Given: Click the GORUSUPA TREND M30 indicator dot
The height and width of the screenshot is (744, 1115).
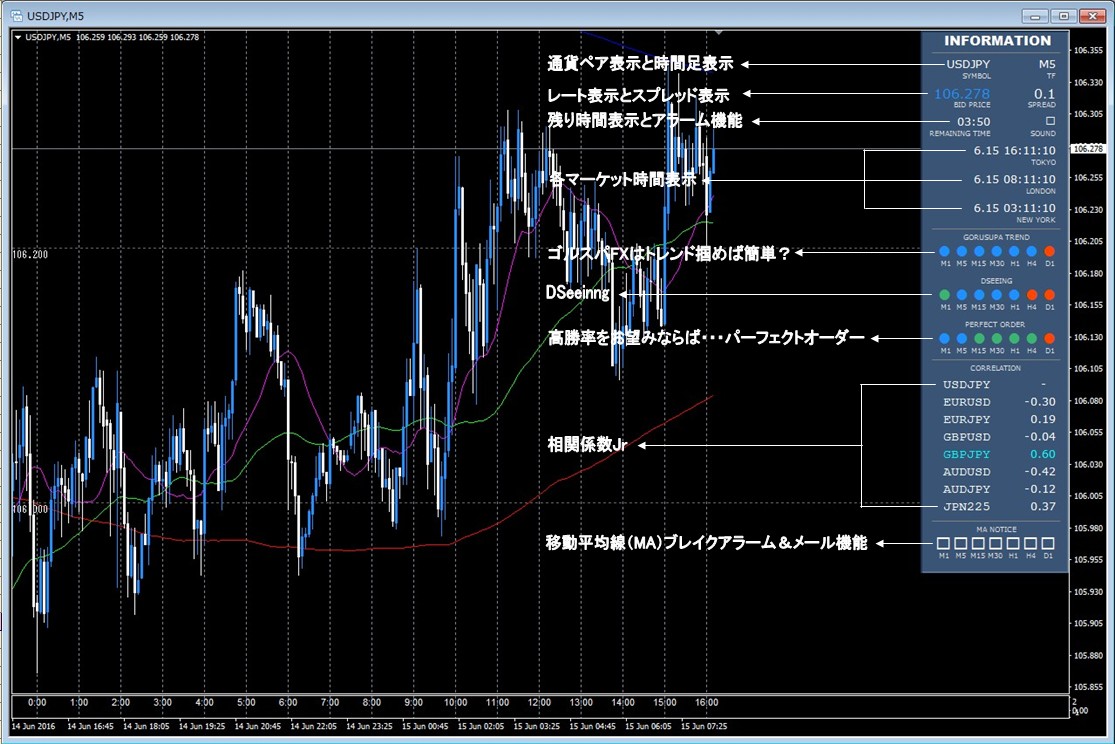Looking at the screenshot, I should point(996,251).
